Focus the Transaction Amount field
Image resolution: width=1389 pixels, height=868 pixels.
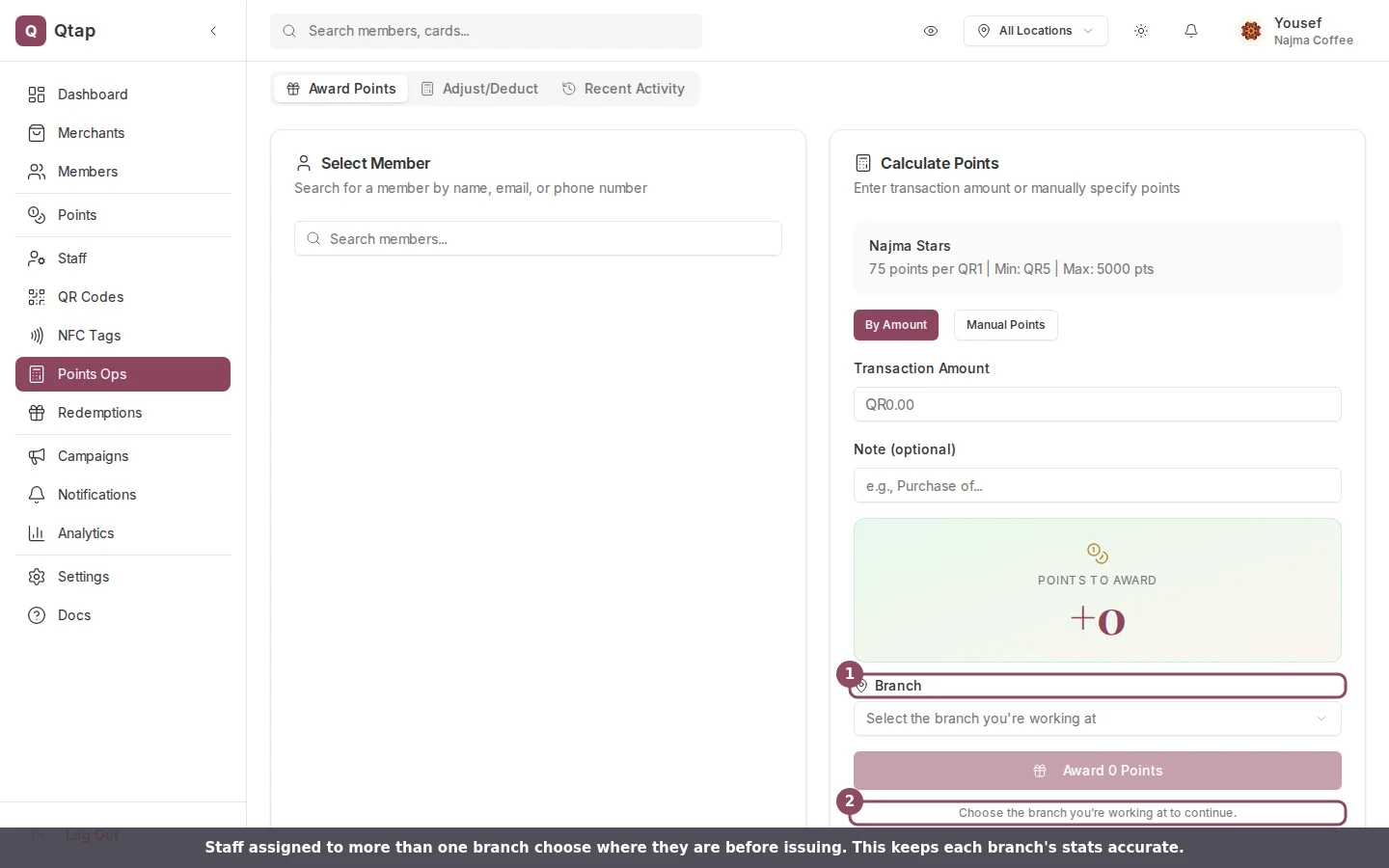[1098, 404]
